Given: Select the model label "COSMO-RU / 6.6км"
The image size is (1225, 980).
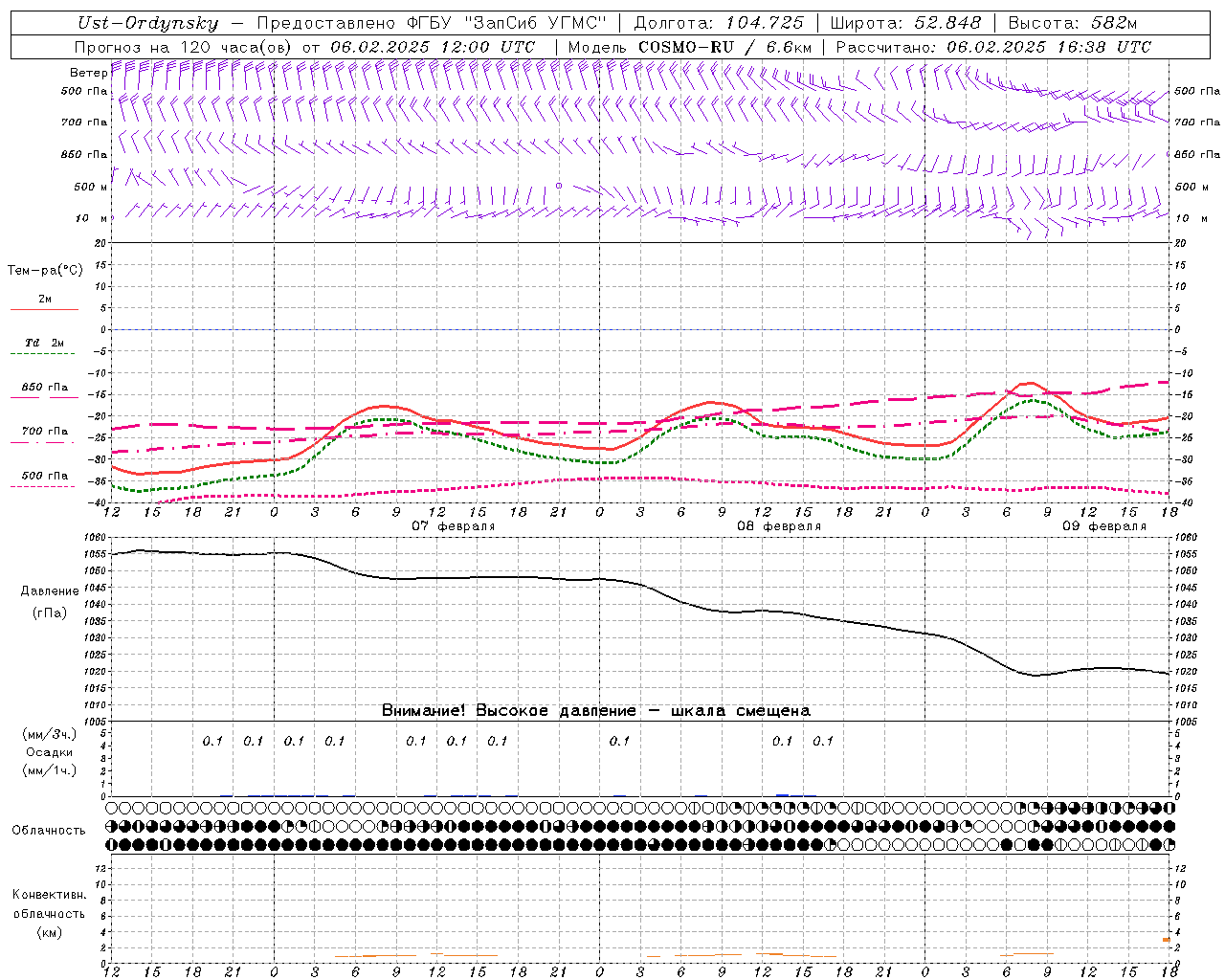Looking at the screenshot, I should tap(724, 47).
